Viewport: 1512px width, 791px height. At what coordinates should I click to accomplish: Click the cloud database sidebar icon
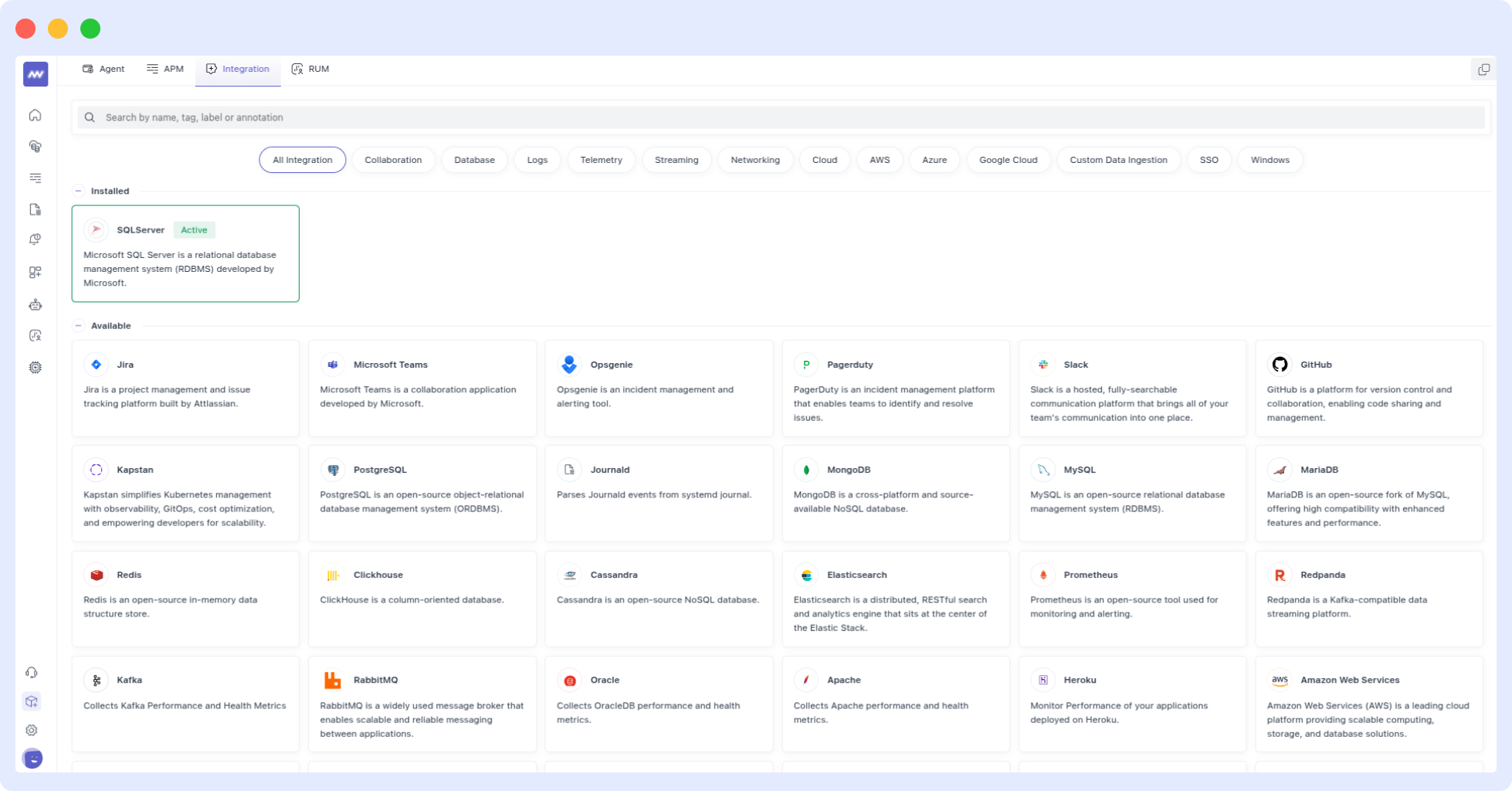coord(35,147)
